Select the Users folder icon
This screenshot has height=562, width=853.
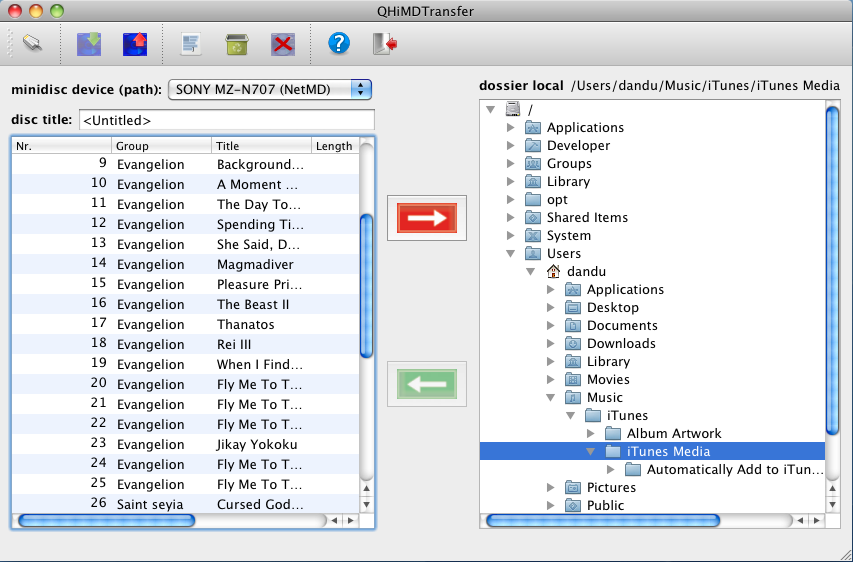coord(533,253)
